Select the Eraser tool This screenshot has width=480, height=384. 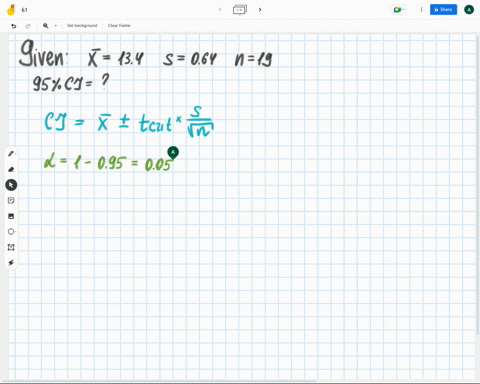[x=11, y=169]
